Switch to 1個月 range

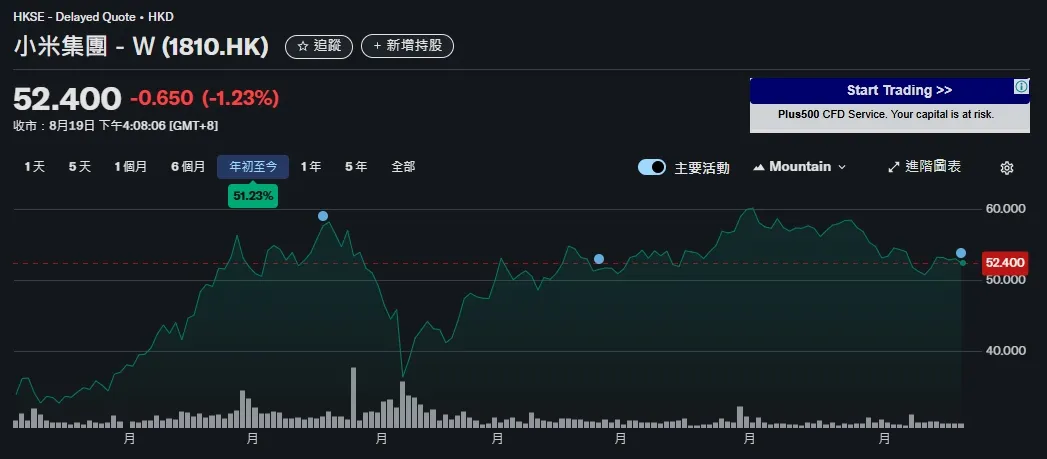click(130, 167)
